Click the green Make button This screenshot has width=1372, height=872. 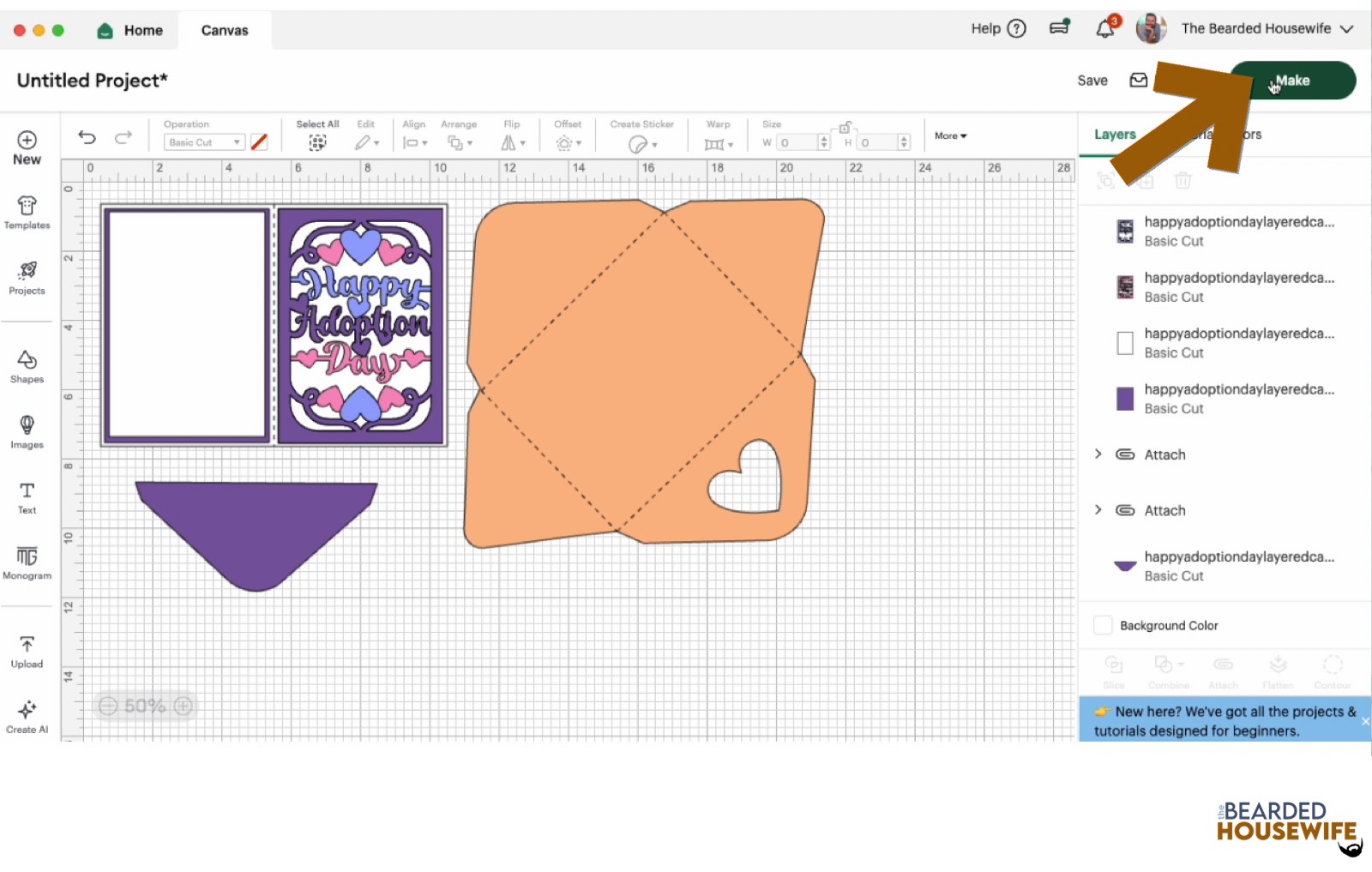coord(1292,81)
